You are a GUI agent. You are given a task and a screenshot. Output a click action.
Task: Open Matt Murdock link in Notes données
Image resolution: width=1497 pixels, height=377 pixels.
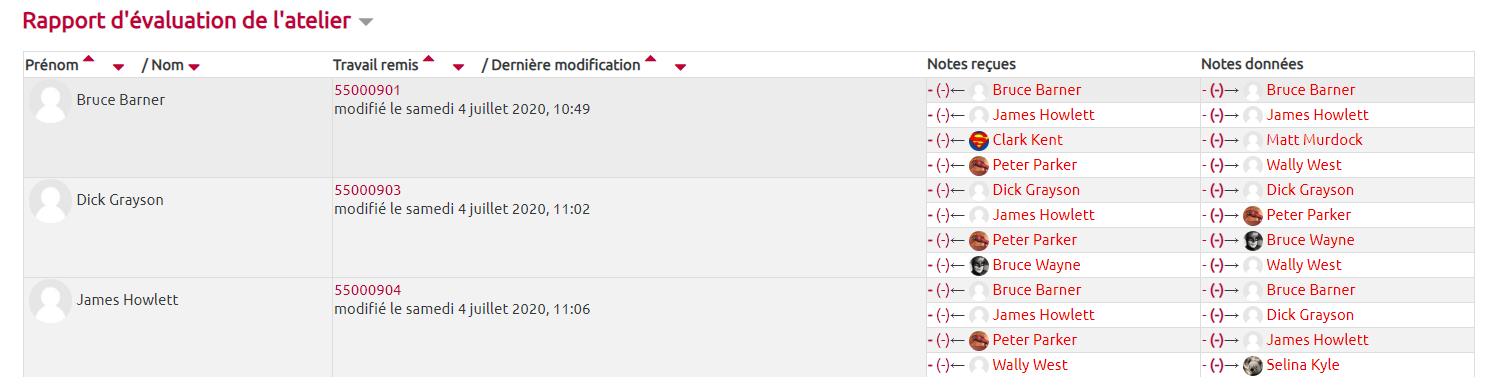point(1314,140)
